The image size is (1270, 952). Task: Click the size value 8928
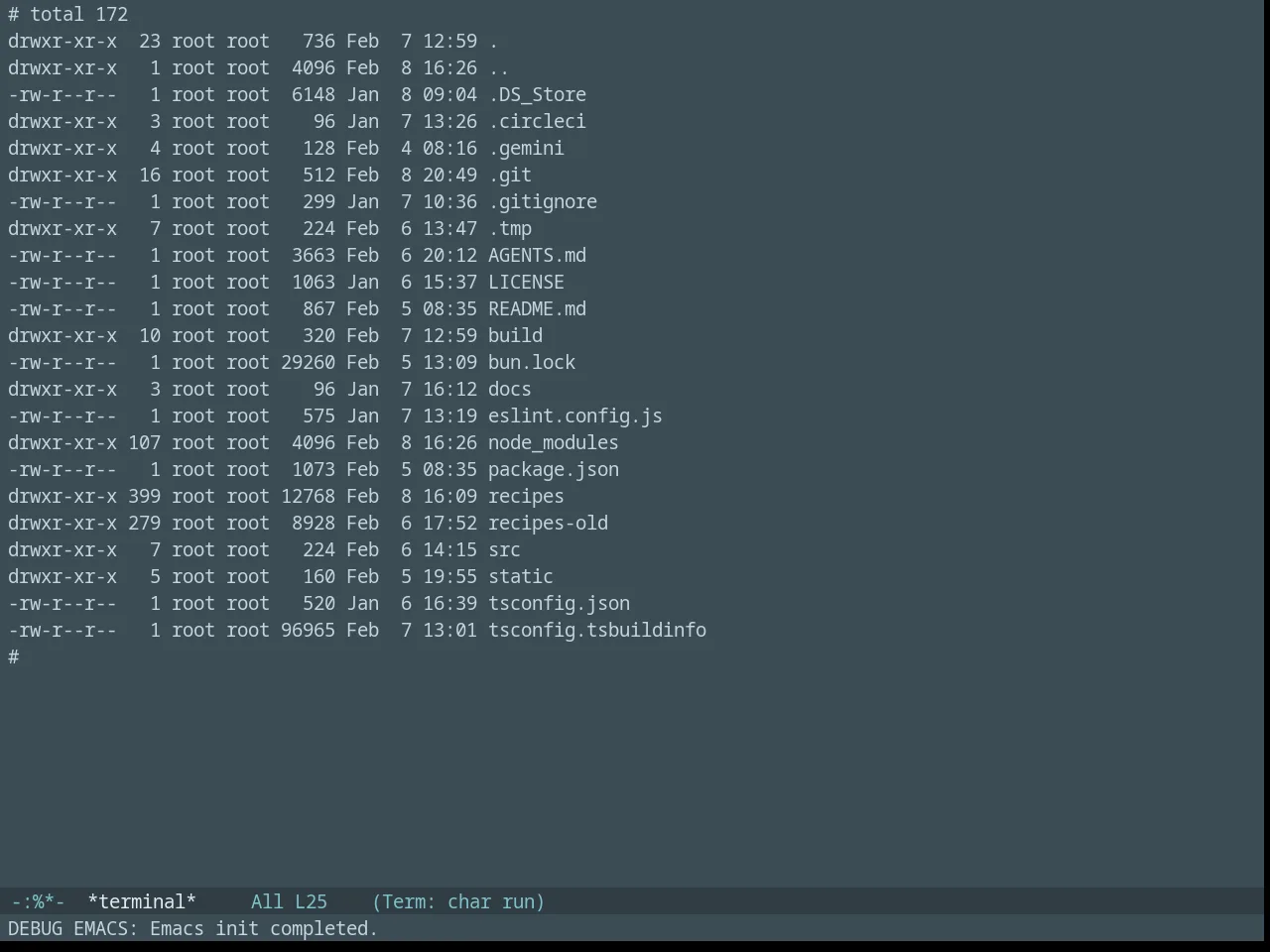314,524
